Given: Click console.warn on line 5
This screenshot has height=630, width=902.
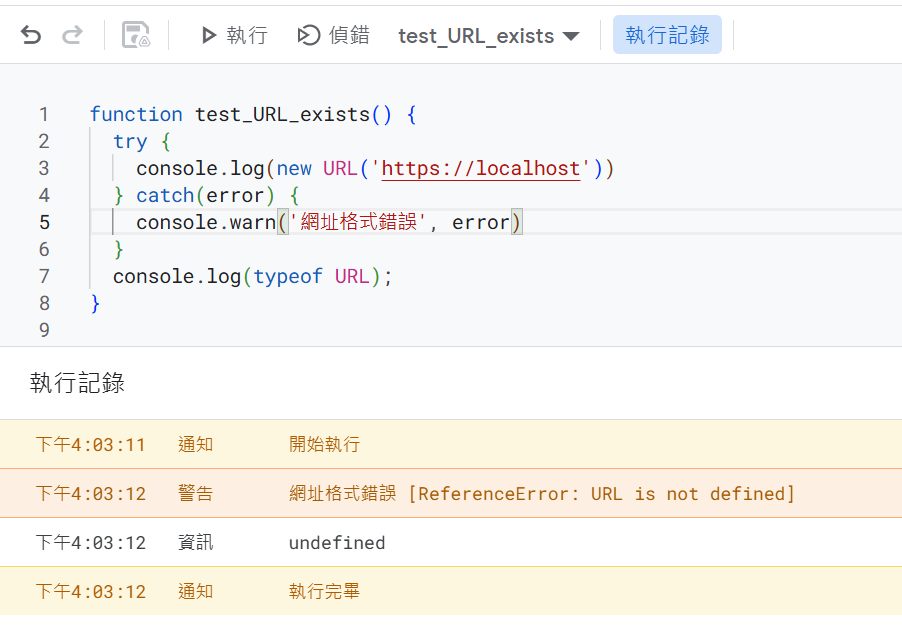Looking at the screenshot, I should (206, 222).
